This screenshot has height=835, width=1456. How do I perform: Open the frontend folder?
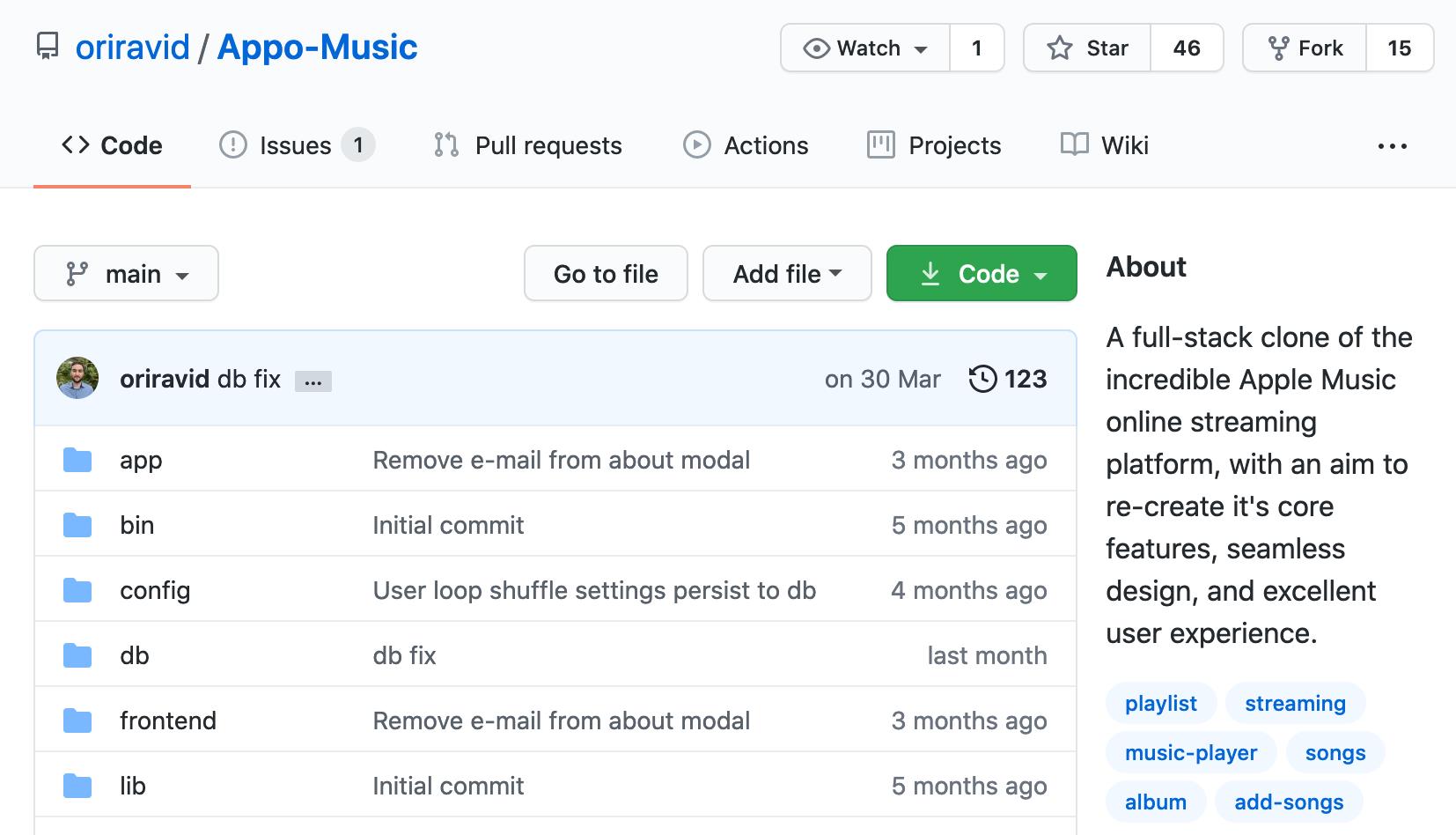click(x=168, y=720)
